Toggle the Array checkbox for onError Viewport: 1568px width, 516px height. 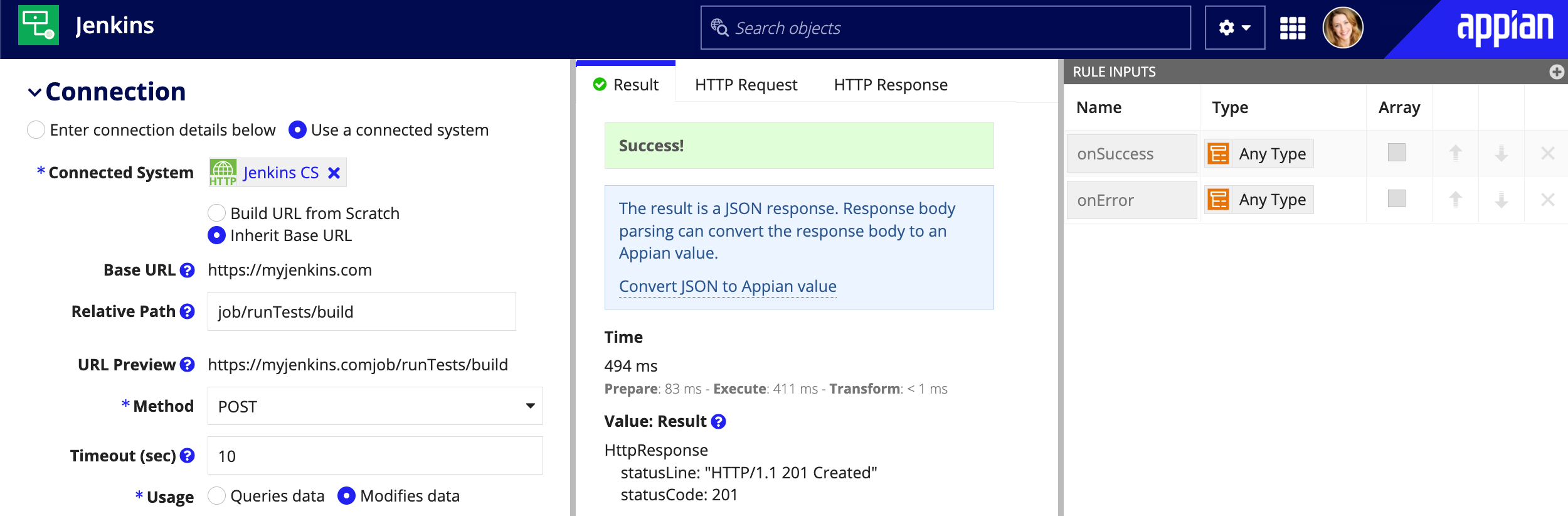coord(1396,199)
